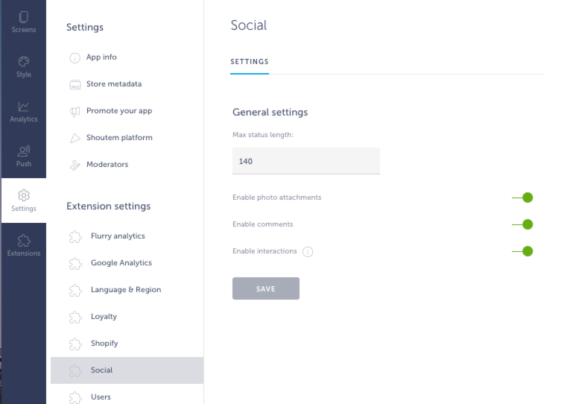The height and width of the screenshot is (404, 570).
Task: Click the info icon beside Enable interactions
Action: (308, 252)
